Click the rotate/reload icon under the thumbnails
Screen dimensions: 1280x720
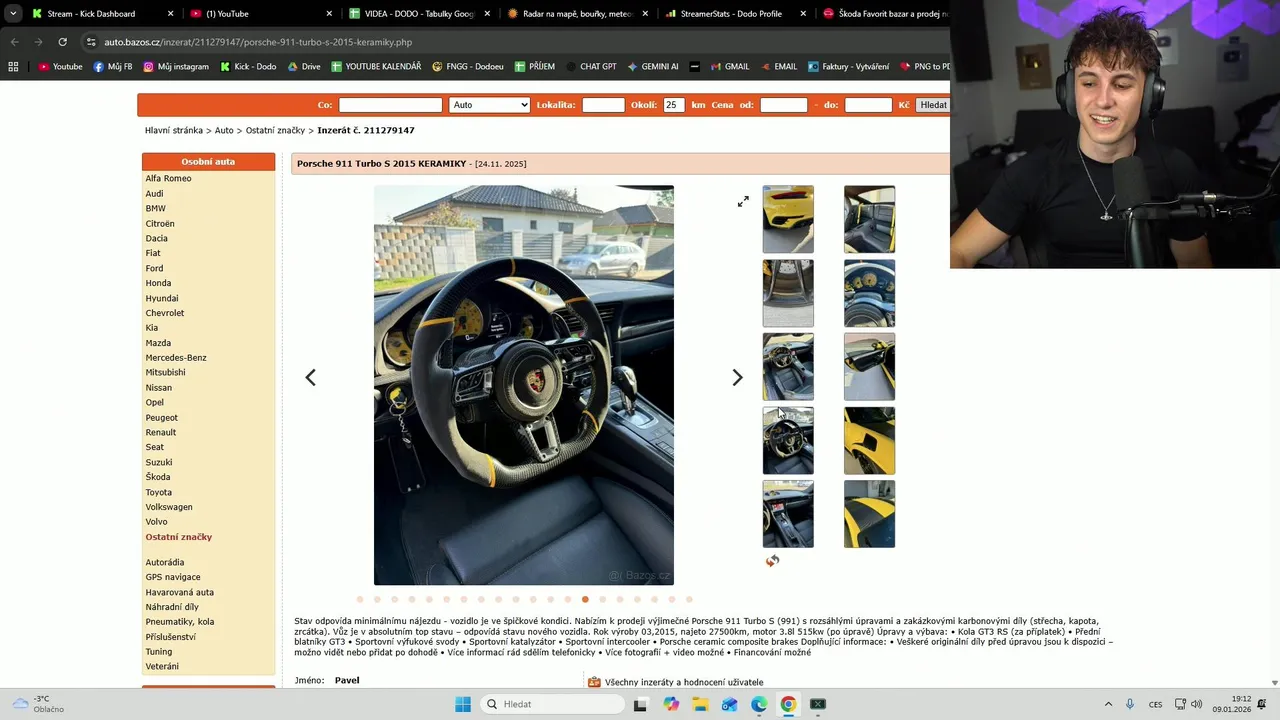click(772, 561)
